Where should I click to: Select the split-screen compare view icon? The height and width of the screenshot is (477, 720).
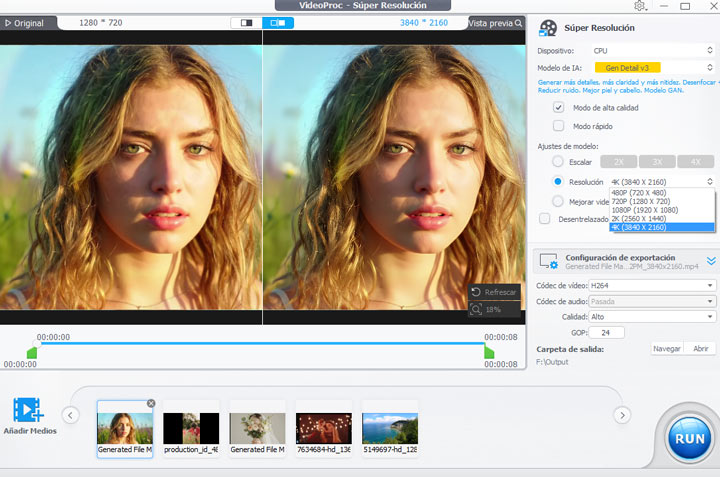click(x=278, y=22)
